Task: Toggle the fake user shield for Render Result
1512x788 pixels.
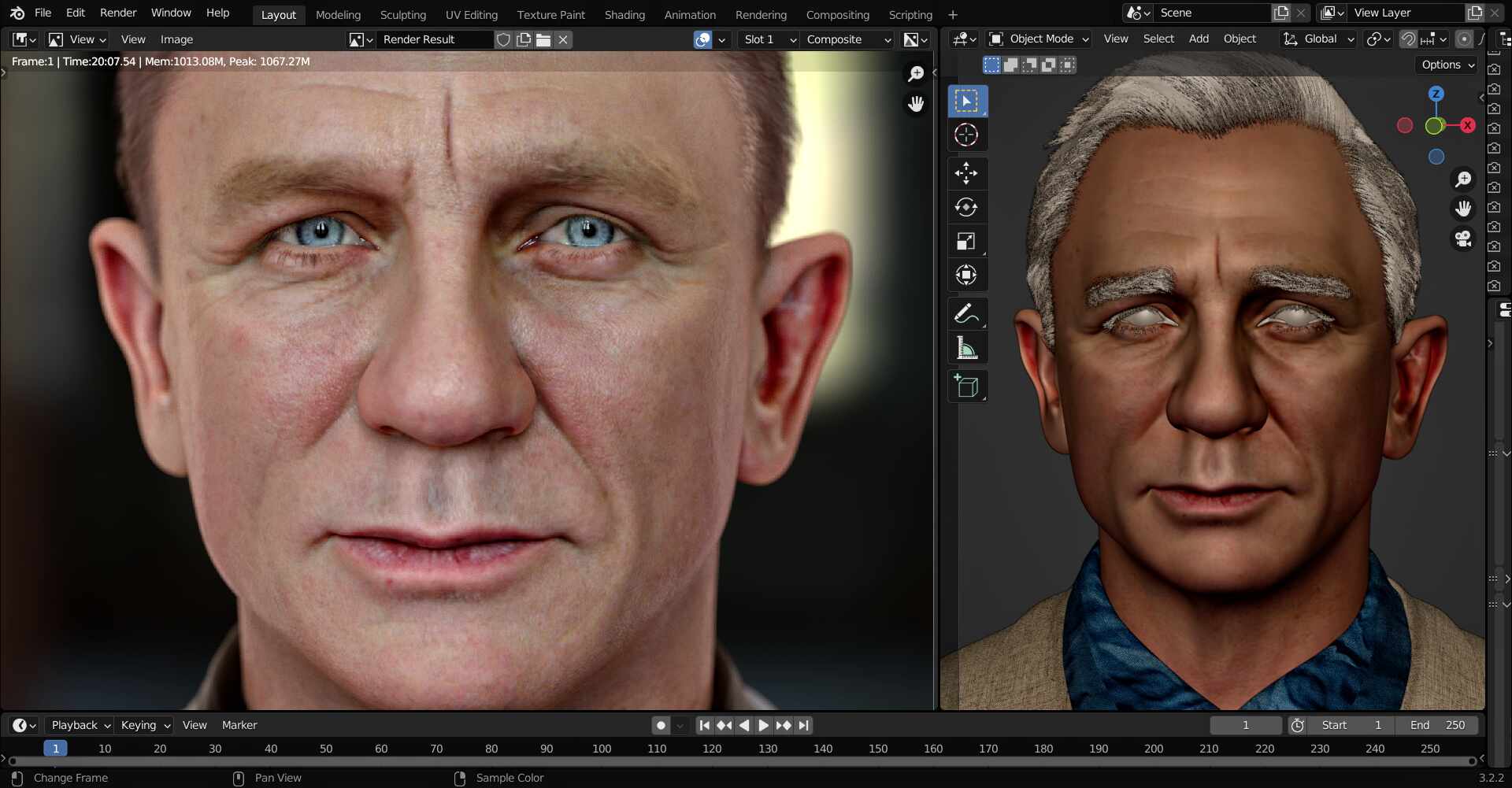Action: [503, 39]
